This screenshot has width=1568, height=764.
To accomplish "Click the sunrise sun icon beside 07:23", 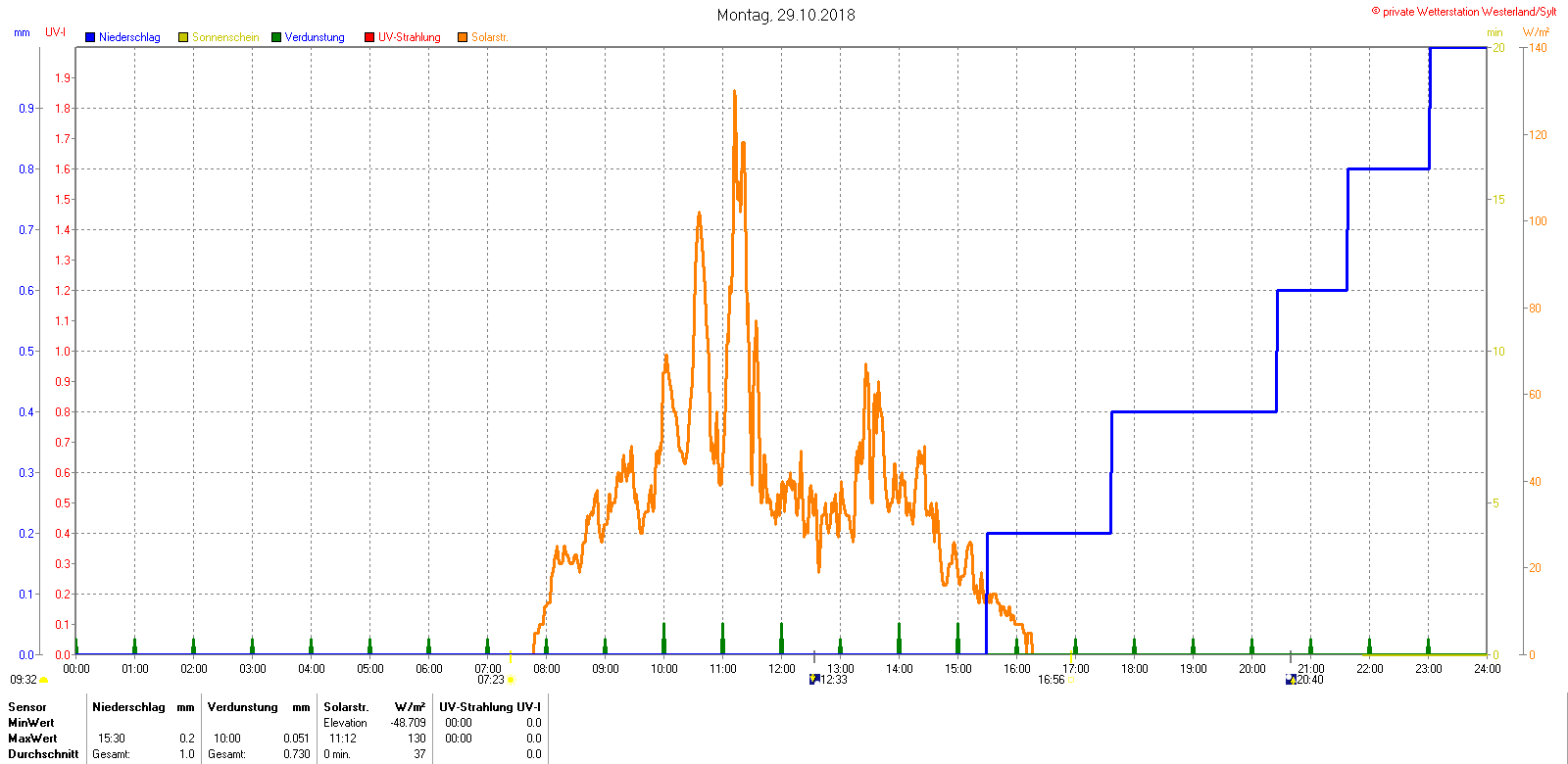I will [x=511, y=680].
